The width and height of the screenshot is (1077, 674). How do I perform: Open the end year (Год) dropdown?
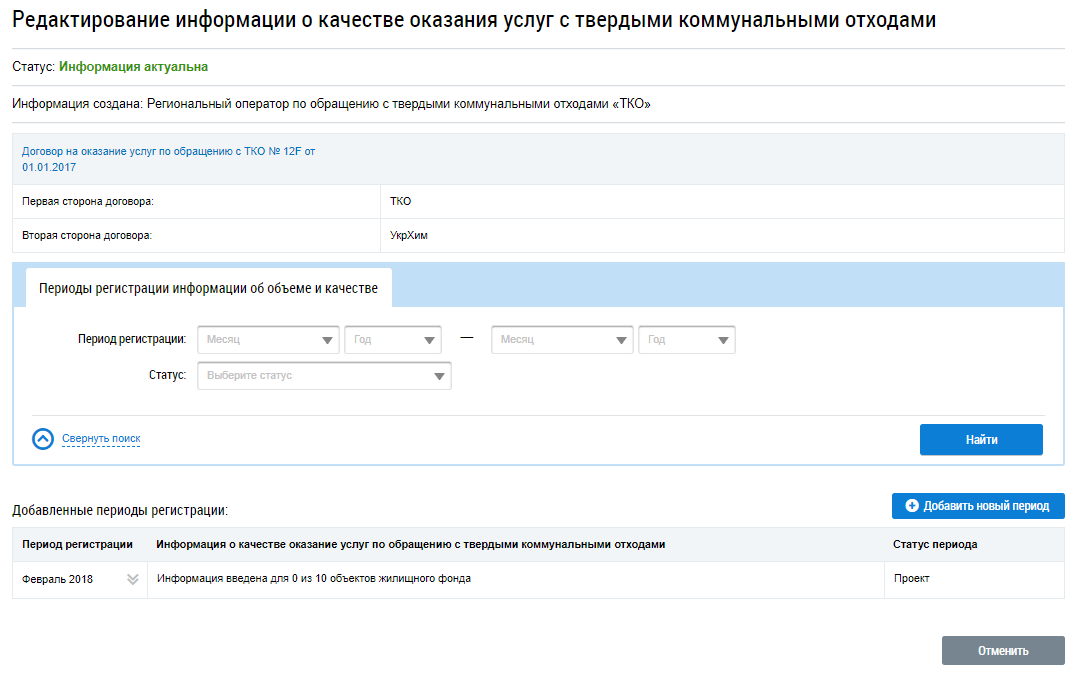pyautogui.click(x=687, y=340)
